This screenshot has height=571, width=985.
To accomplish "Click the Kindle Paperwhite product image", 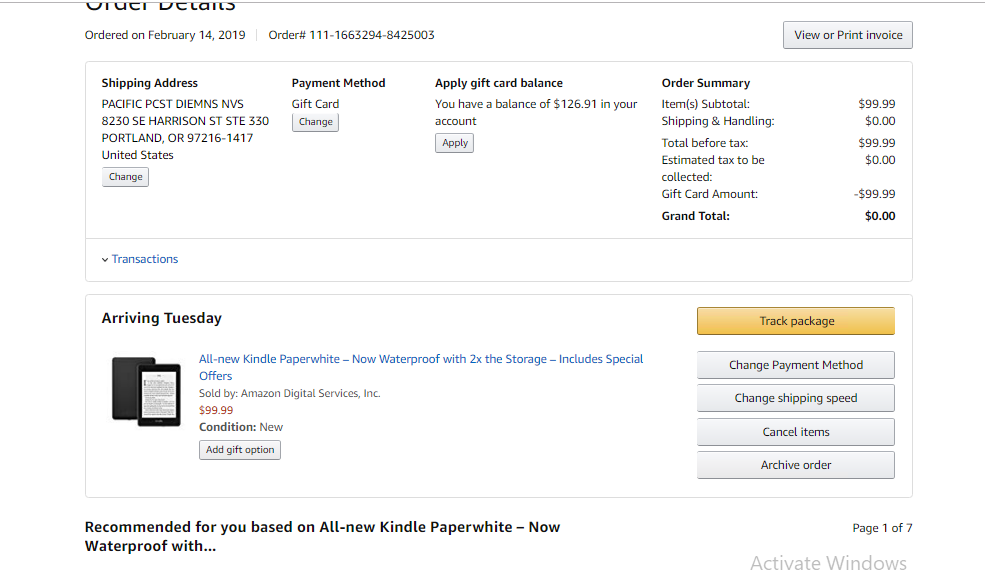I will point(146,390).
